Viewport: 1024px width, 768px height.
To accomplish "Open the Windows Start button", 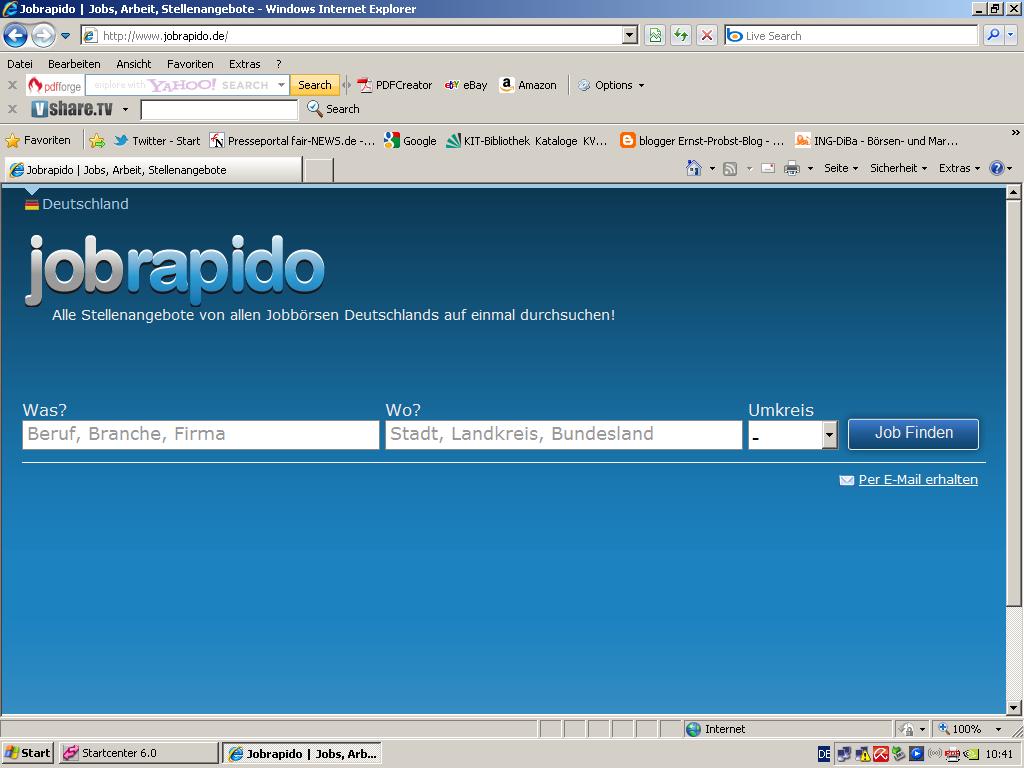I will click(28, 753).
